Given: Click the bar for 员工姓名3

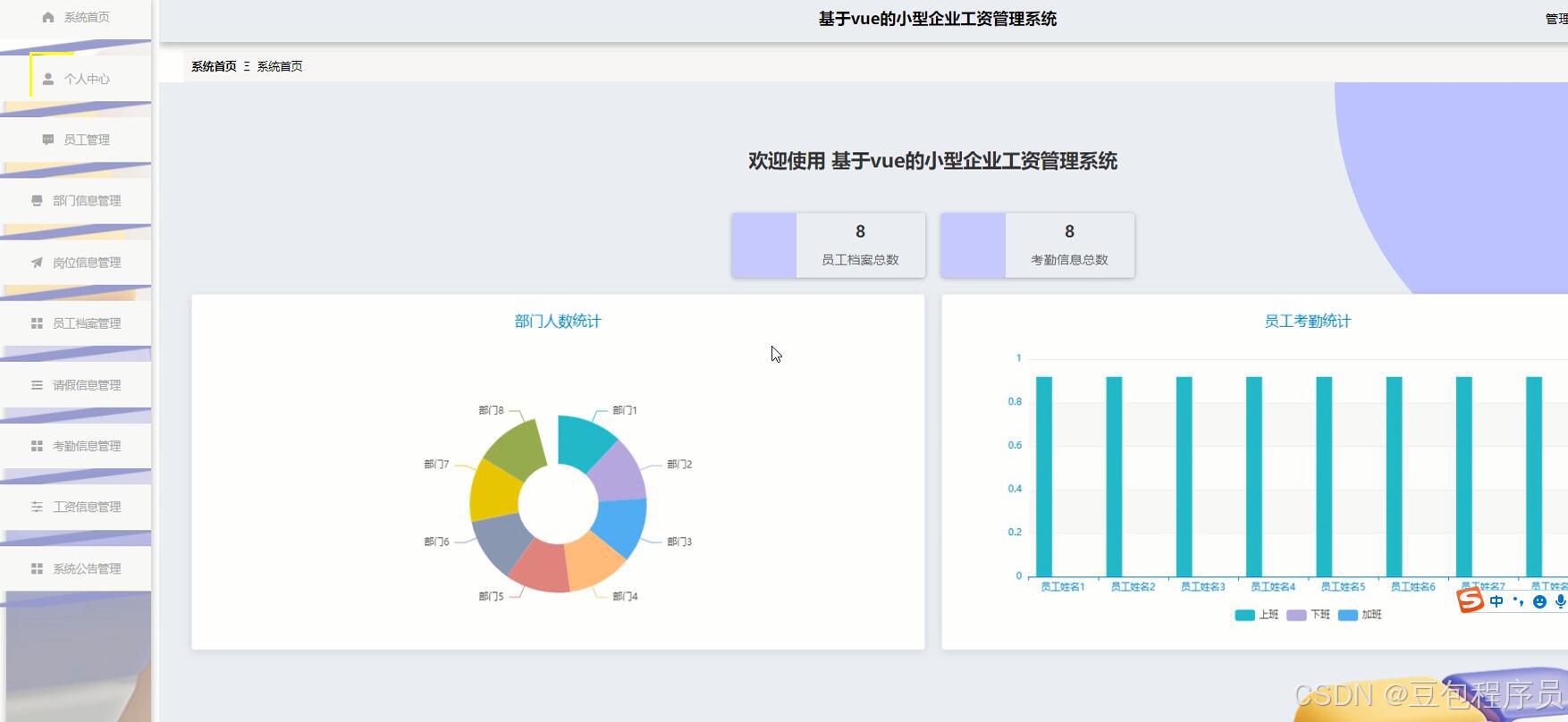Looking at the screenshot, I should [x=1184, y=476].
